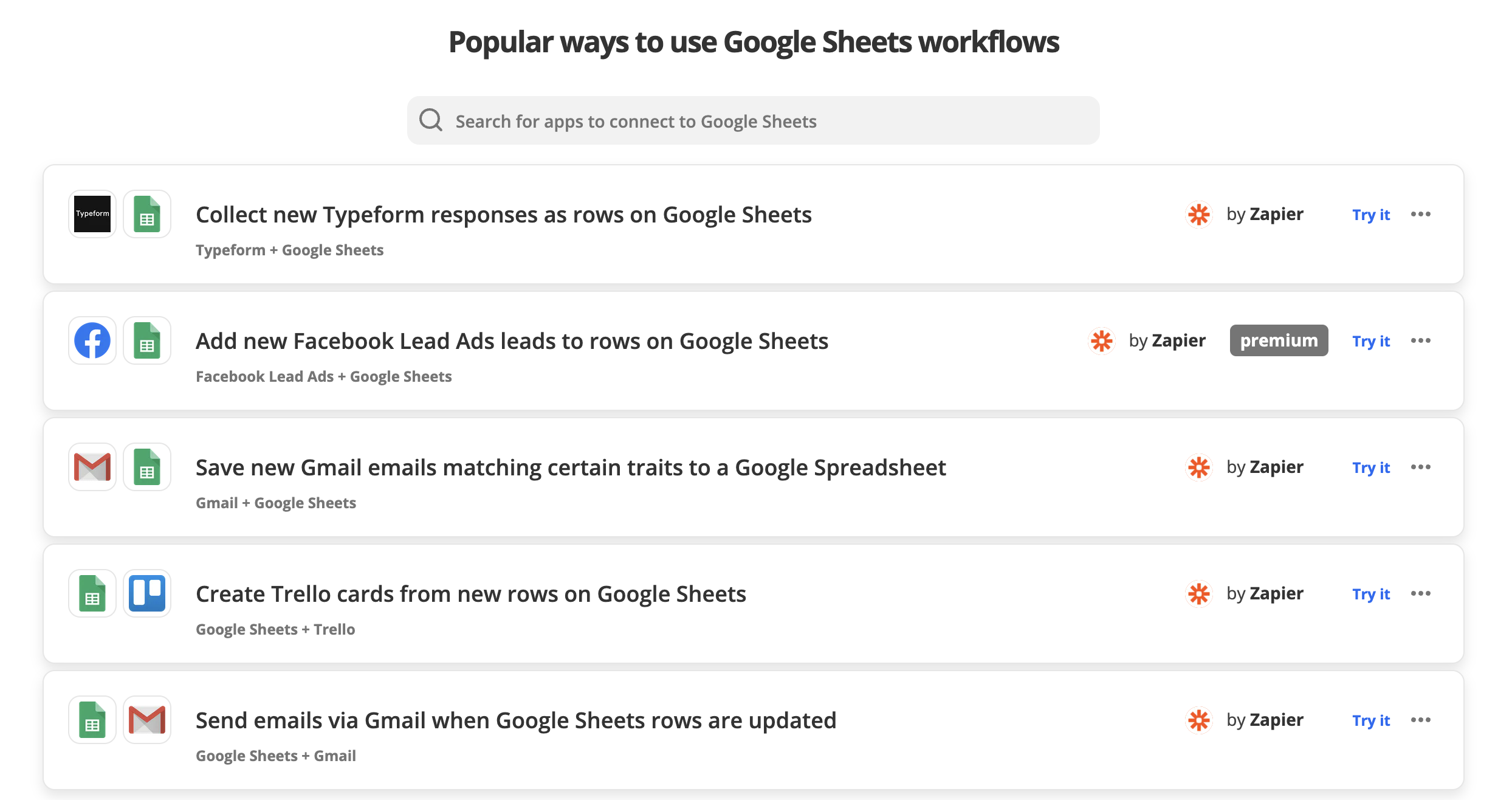Open more options for Facebook Lead Ads workflow

[x=1420, y=340]
